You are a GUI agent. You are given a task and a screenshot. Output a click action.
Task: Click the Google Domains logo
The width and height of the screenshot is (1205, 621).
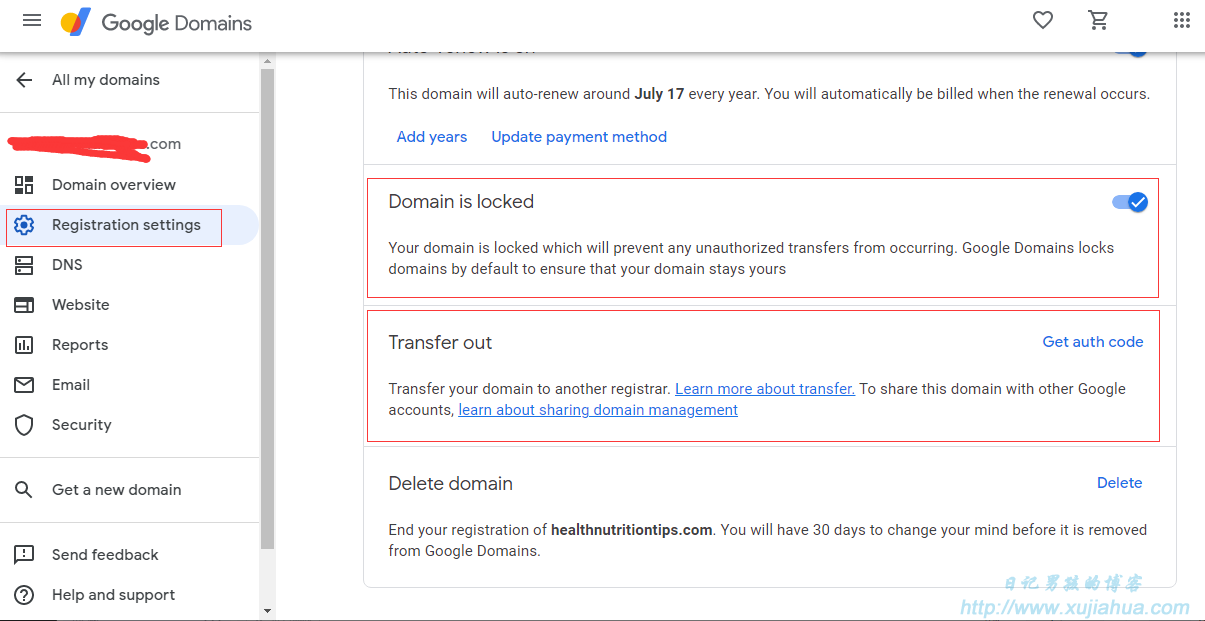point(156,22)
